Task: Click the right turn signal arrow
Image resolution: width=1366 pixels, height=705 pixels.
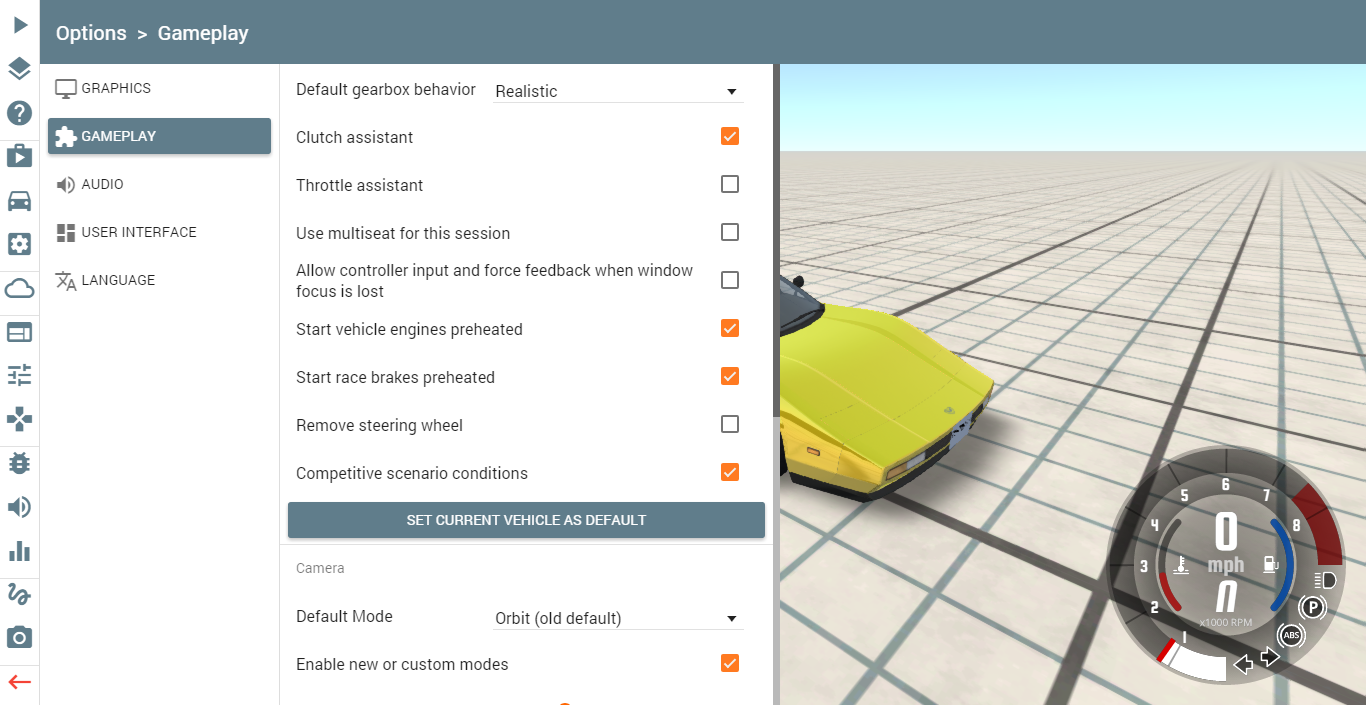Action: 1270,657
